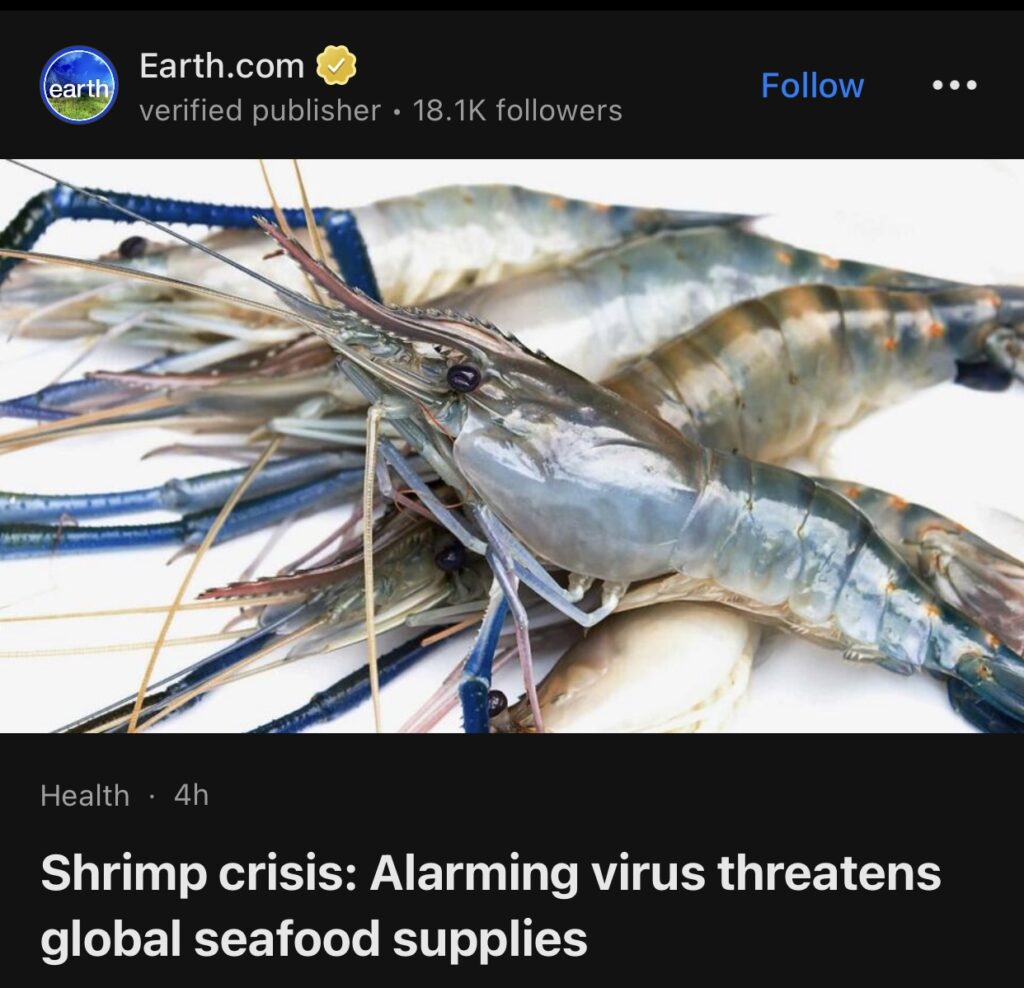Open the shrimp article image

tap(512, 446)
